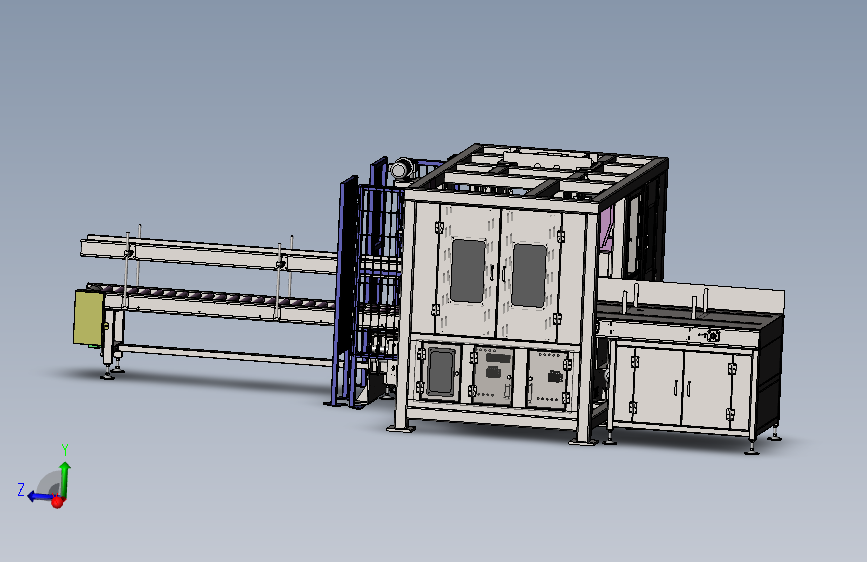Pick the small bearing on the output conveyor
This screenshot has height=562, width=867.
tap(713, 335)
